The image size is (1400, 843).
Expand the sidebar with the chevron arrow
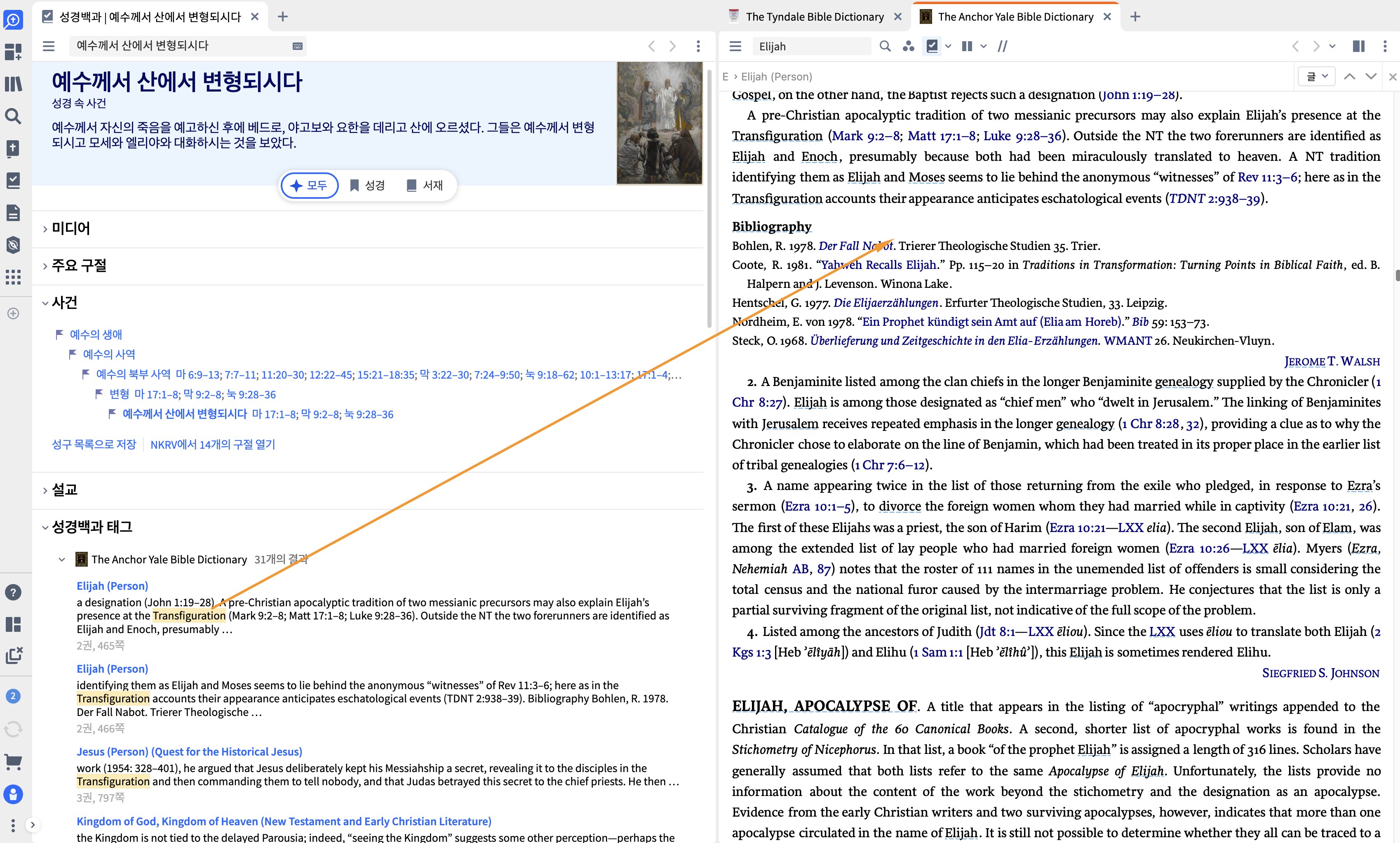33,825
